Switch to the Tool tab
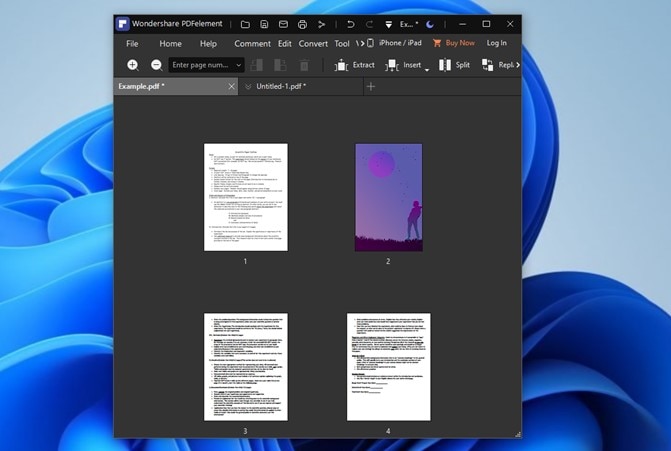Image resolution: width=671 pixels, height=451 pixels. pos(342,44)
